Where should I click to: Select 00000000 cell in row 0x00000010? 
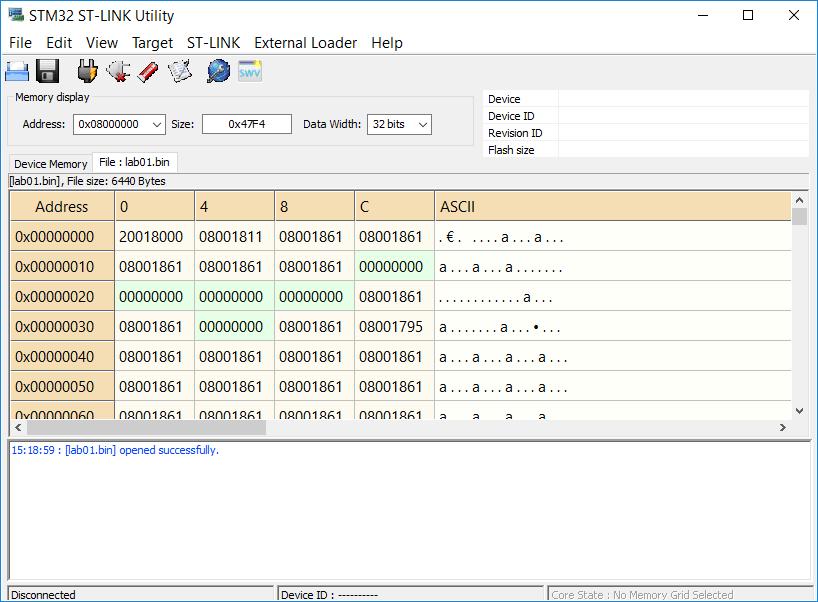click(395, 267)
